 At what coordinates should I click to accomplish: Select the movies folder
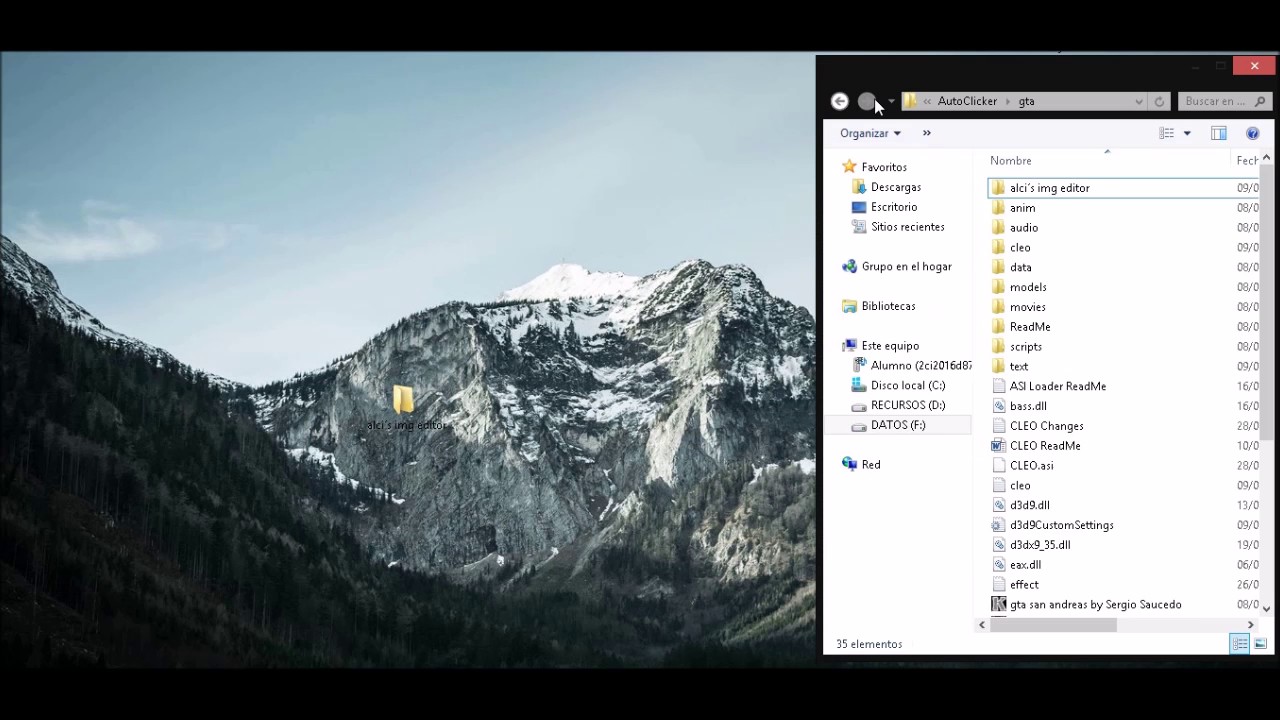coord(1028,307)
